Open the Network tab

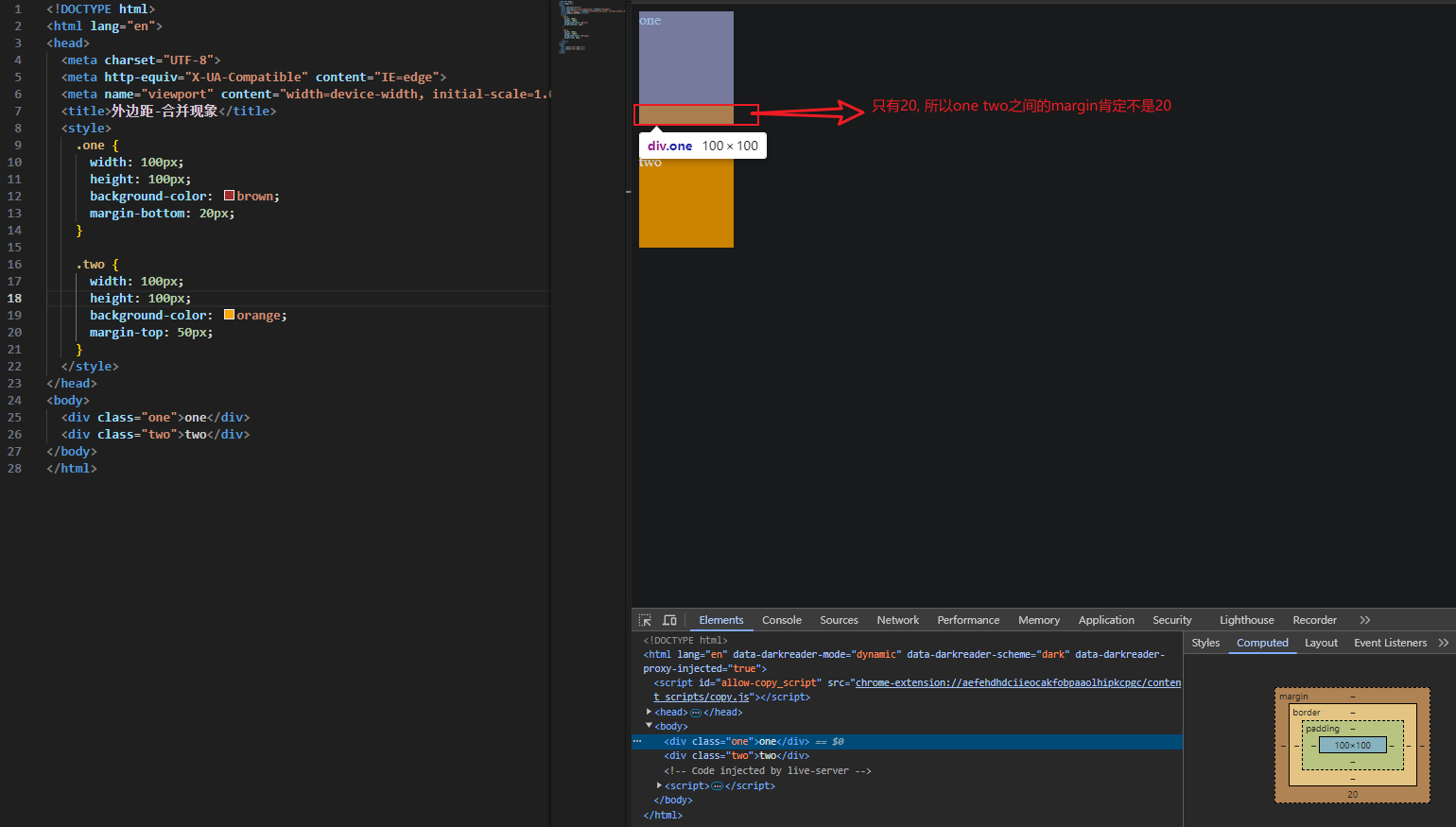tap(898, 620)
